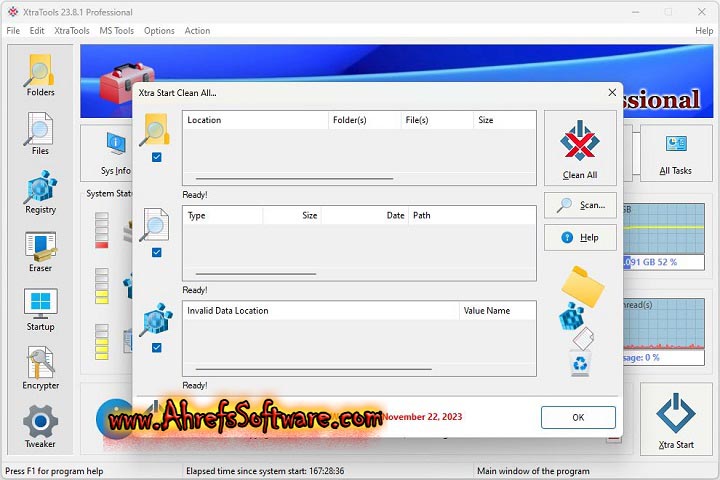
Task: Sort by the File(s) column header
Action: pos(437,120)
